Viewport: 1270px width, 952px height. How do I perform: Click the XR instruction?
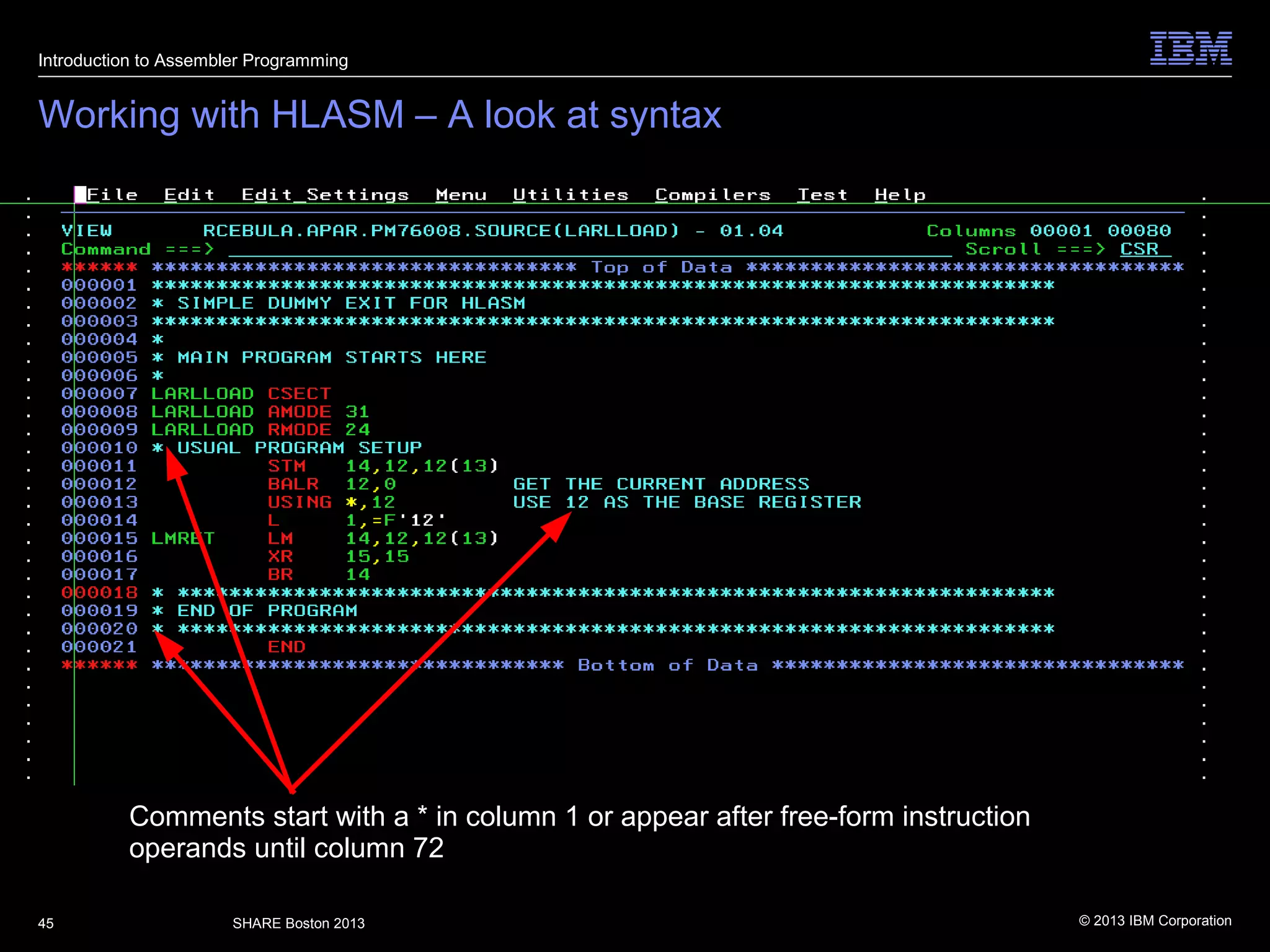[x=280, y=557]
